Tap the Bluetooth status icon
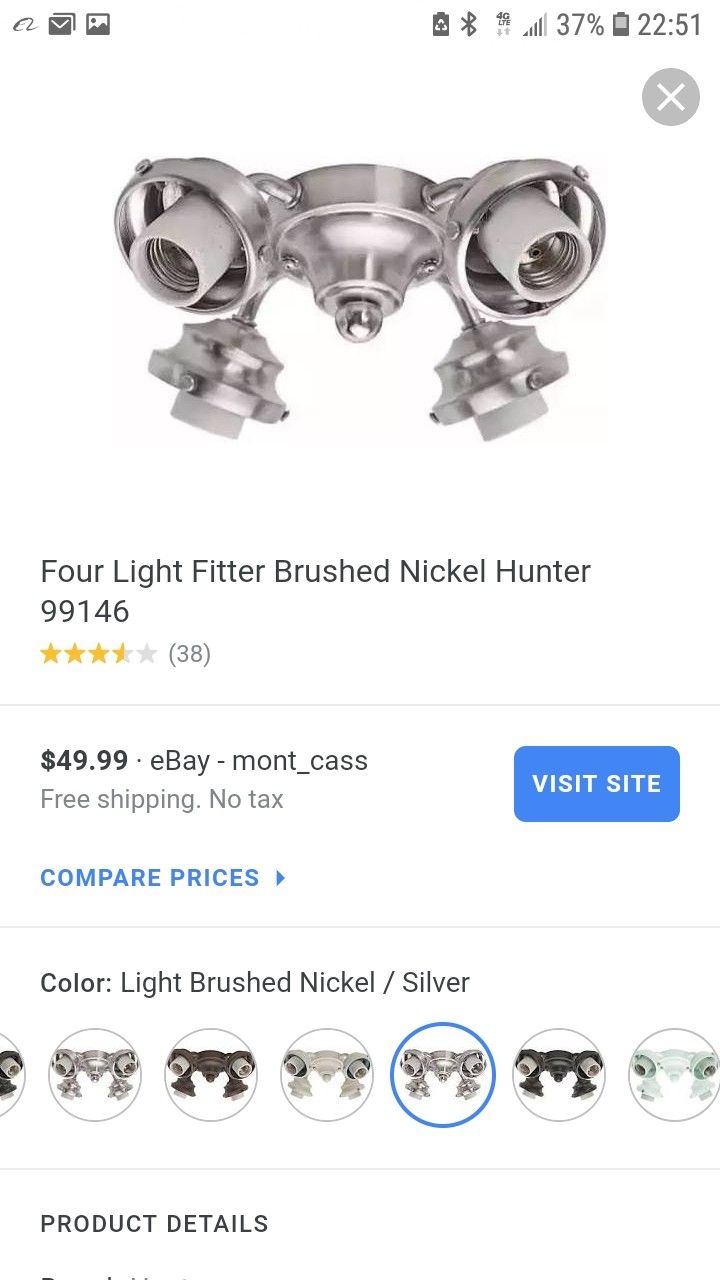720x1280 pixels. (471, 23)
